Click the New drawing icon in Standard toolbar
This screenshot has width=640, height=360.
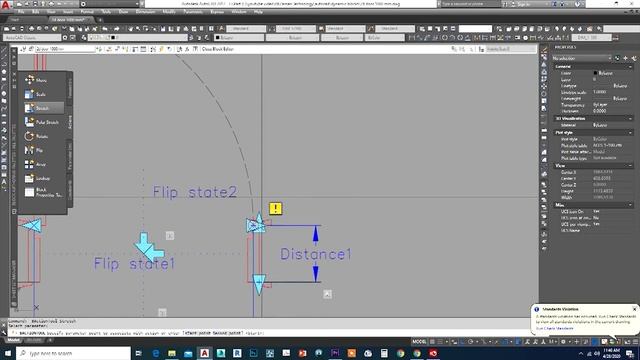[x=7, y=29]
